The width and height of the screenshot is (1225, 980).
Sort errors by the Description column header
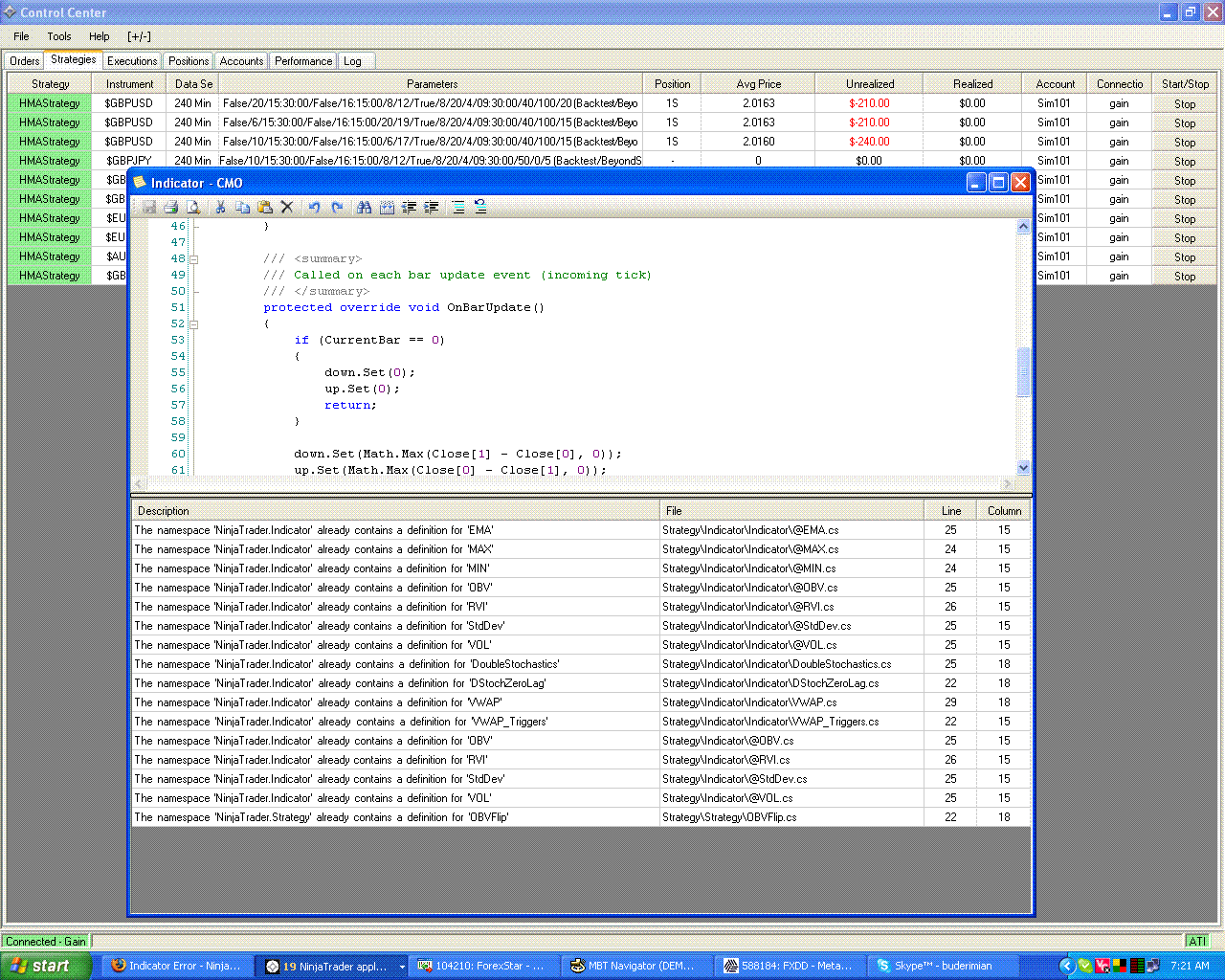click(395, 511)
